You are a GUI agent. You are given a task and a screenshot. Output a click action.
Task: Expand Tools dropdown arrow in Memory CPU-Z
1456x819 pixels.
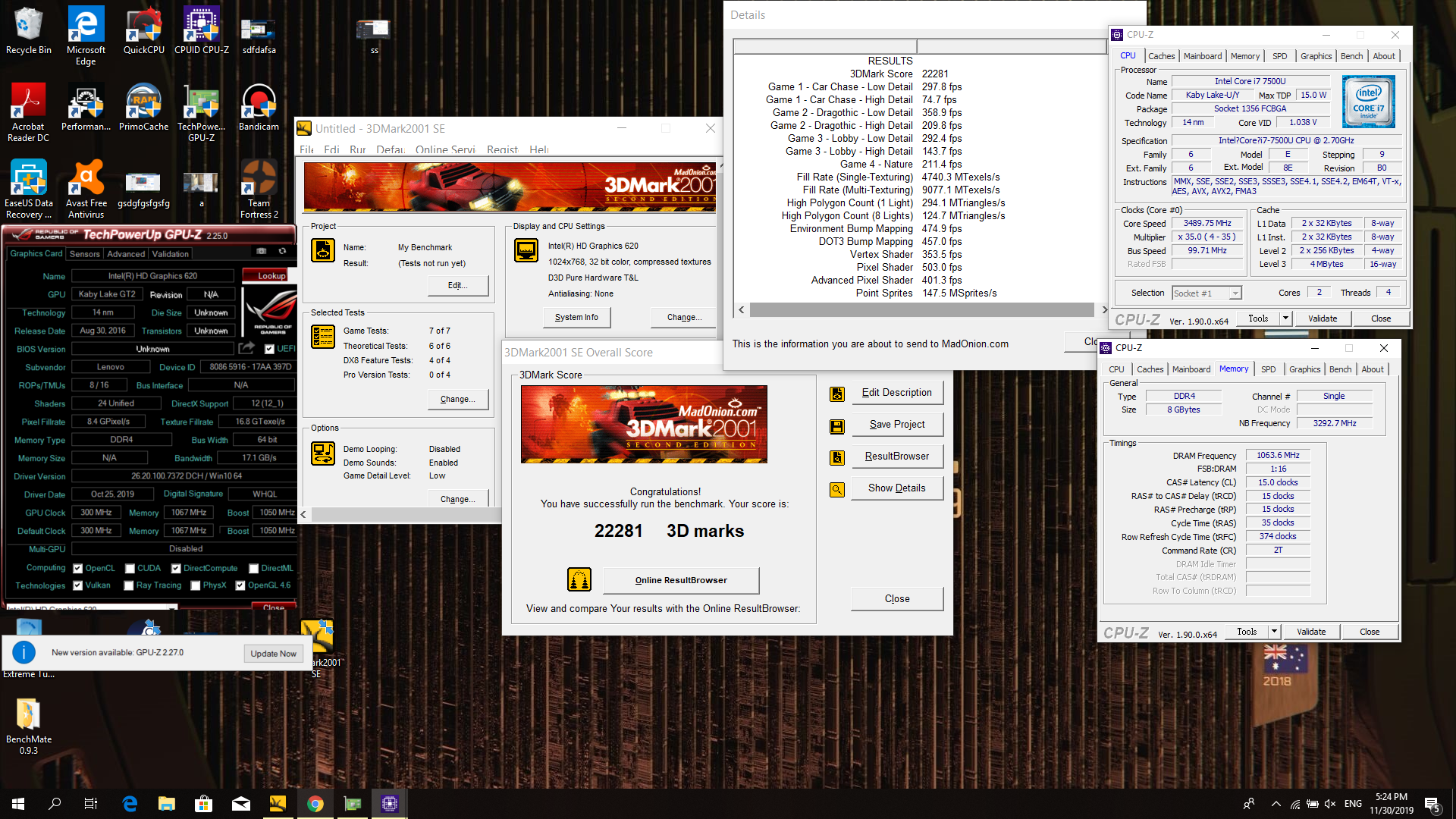click(1274, 632)
